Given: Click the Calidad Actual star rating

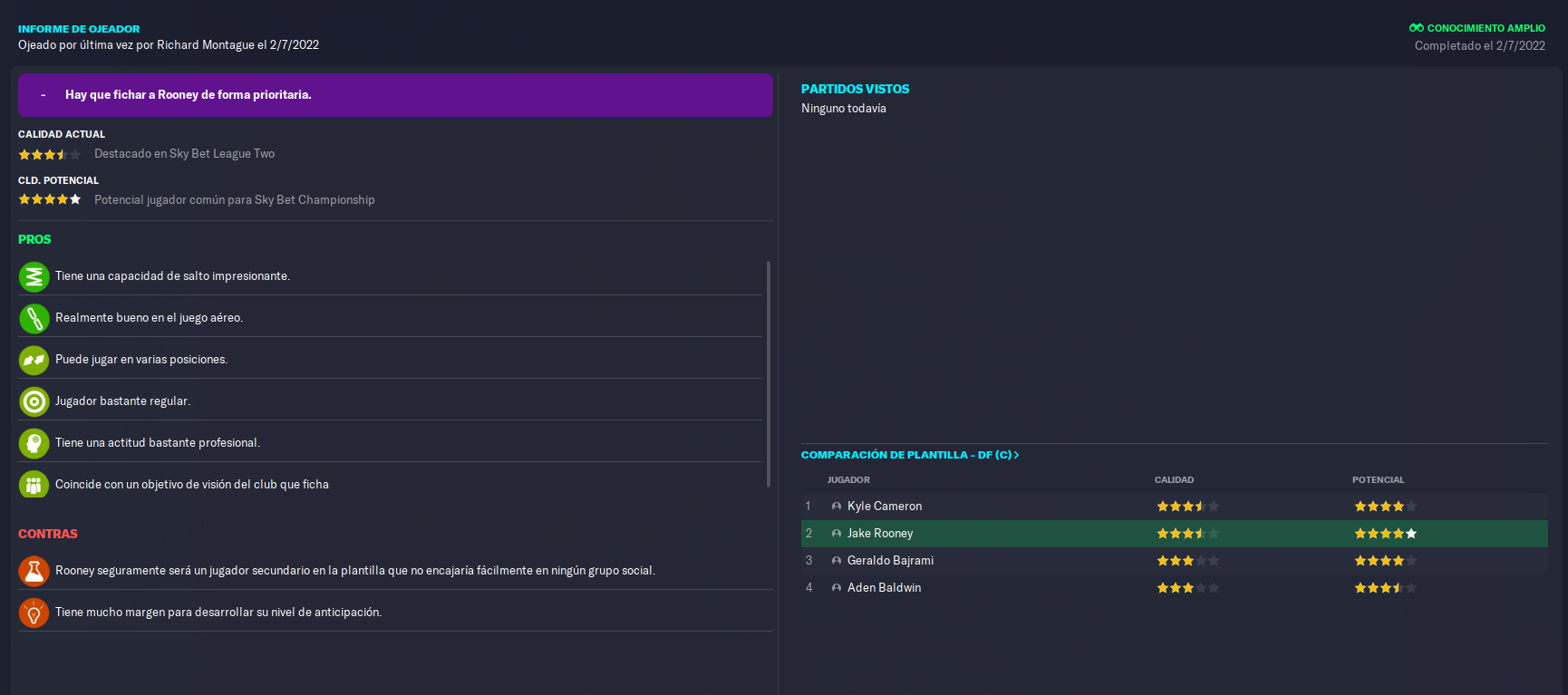Looking at the screenshot, I should (50, 155).
